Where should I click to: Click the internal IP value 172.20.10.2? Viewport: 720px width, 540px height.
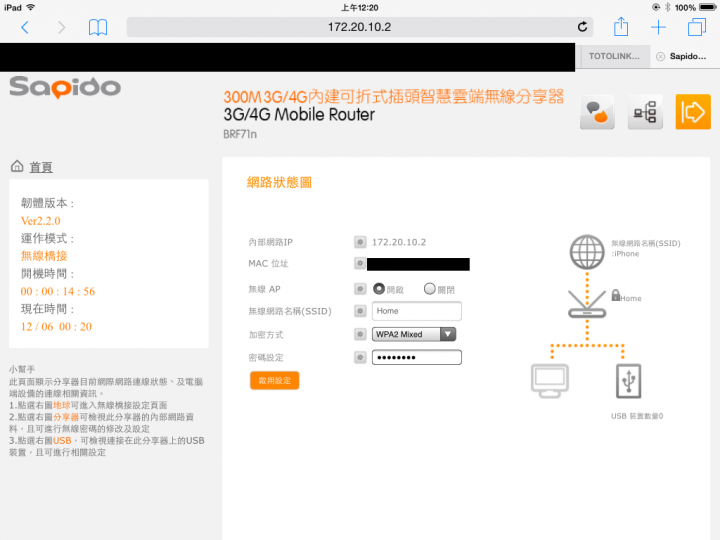point(399,242)
